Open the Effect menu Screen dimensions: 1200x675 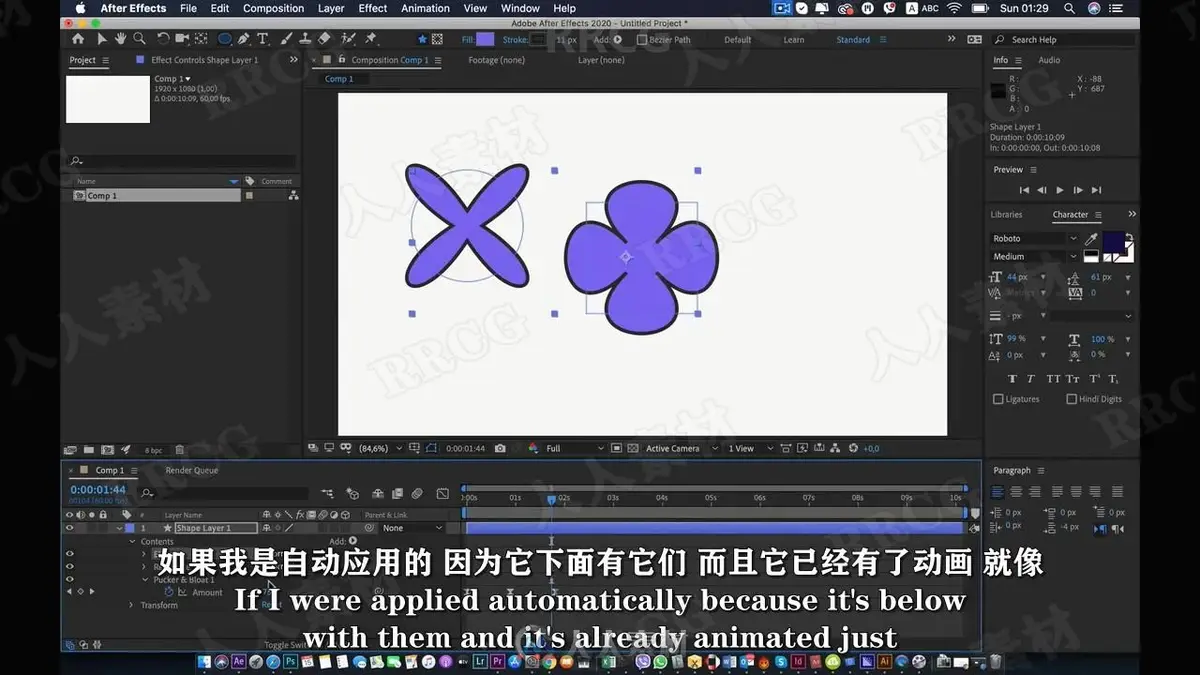pyautogui.click(x=373, y=8)
